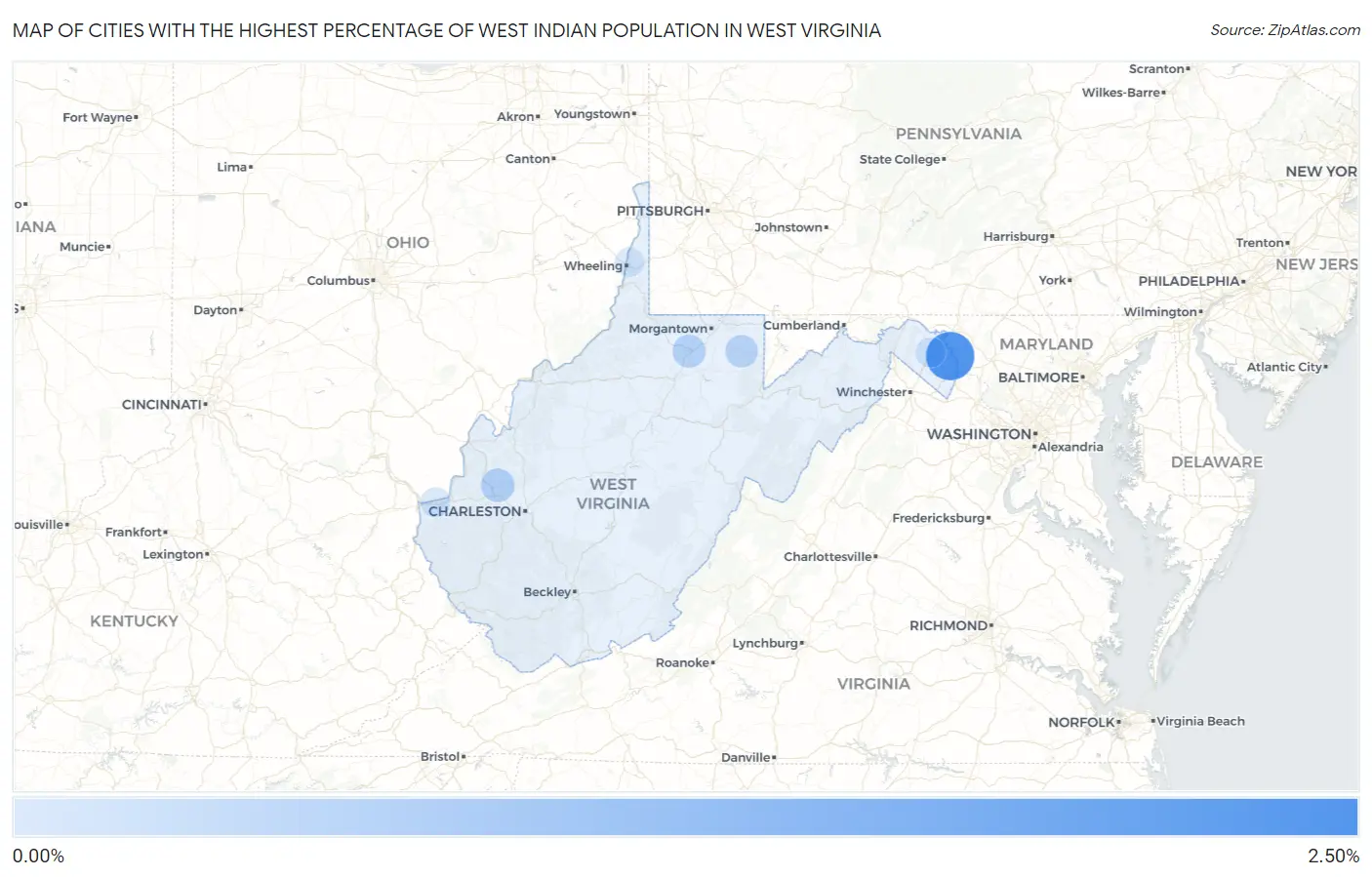Click the PENNSYLVANIA state label
1372x877 pixels.
(x=958, y=134)
